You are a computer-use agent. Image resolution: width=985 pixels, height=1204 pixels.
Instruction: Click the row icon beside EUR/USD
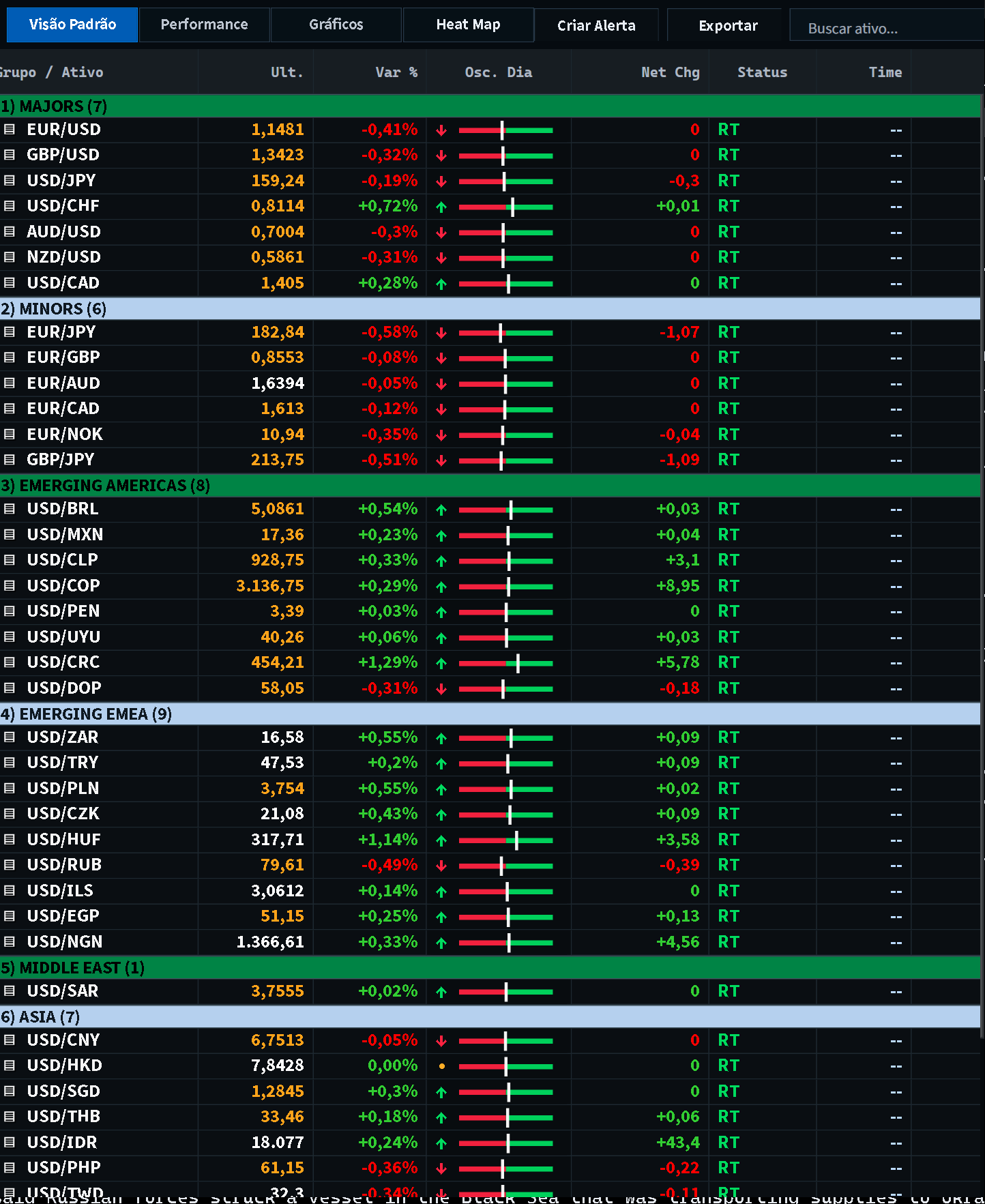coord(10,130)
